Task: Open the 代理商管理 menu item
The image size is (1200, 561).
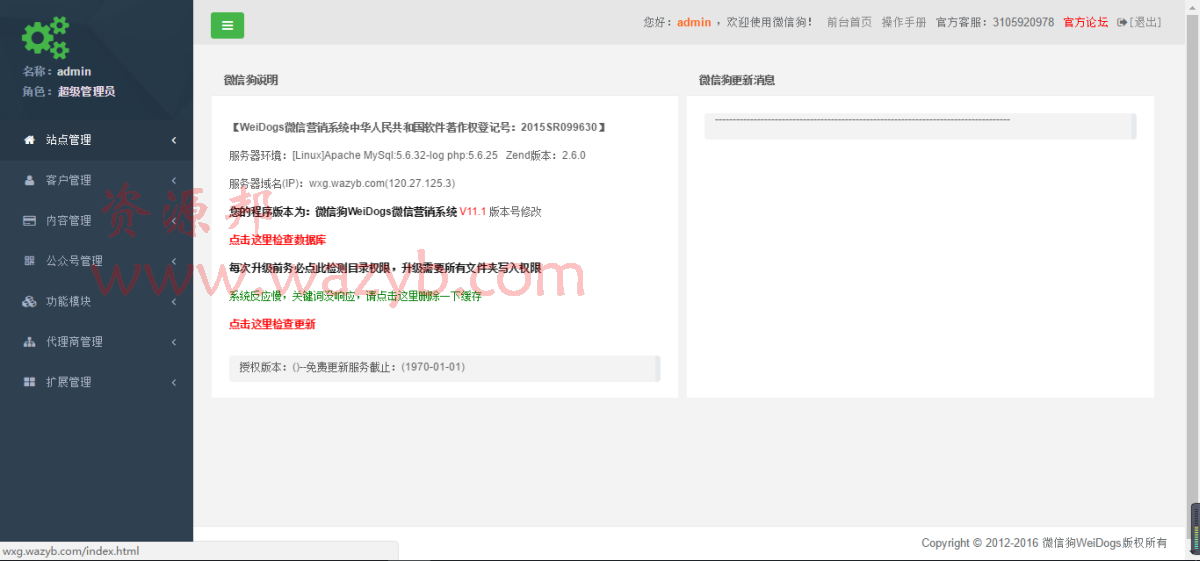Action: pos(96,342)
